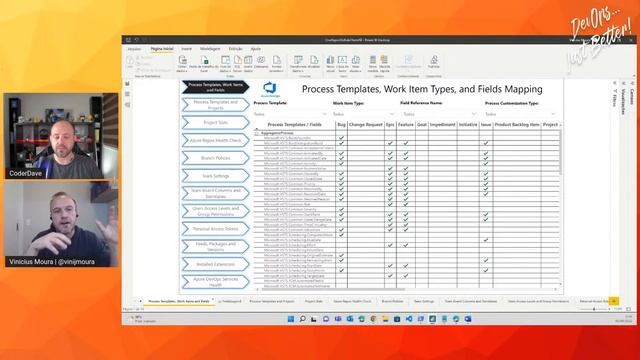The width and height of the screenshot is (640, 360).
Task: Click the Project Stats navigation button
Action: click(215, 122)
